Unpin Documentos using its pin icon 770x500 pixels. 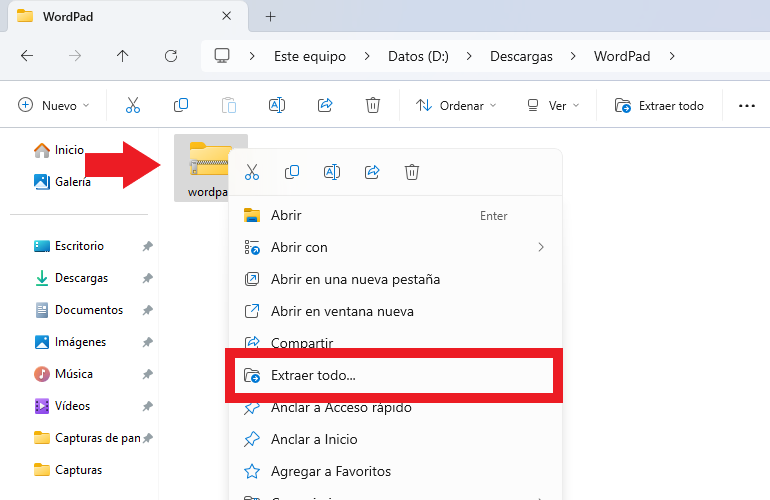(x=147, y=310)
